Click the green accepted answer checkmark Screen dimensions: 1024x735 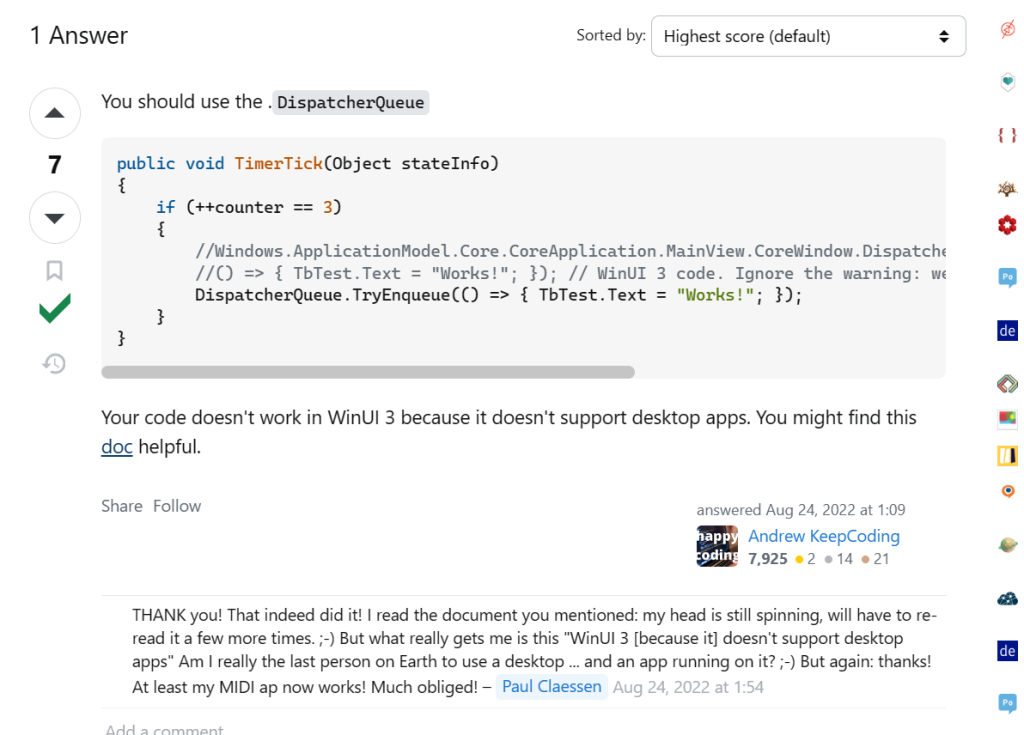(55, 309)
